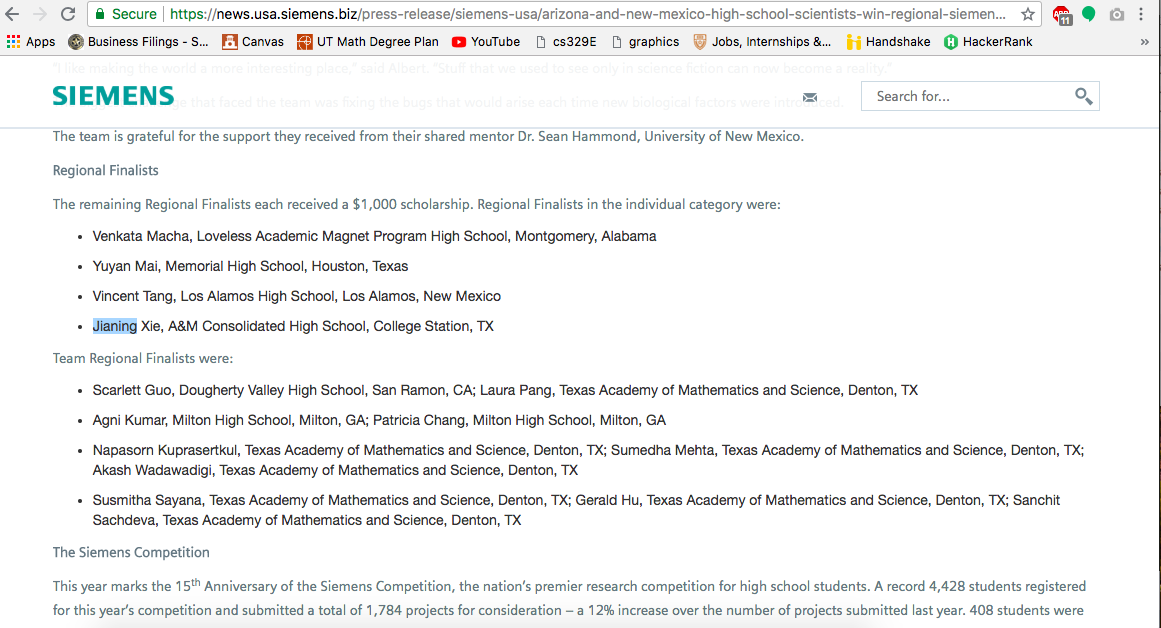Open the Canvas bookmark
This screenshot has width=1161, height=628.
point(253,41)
